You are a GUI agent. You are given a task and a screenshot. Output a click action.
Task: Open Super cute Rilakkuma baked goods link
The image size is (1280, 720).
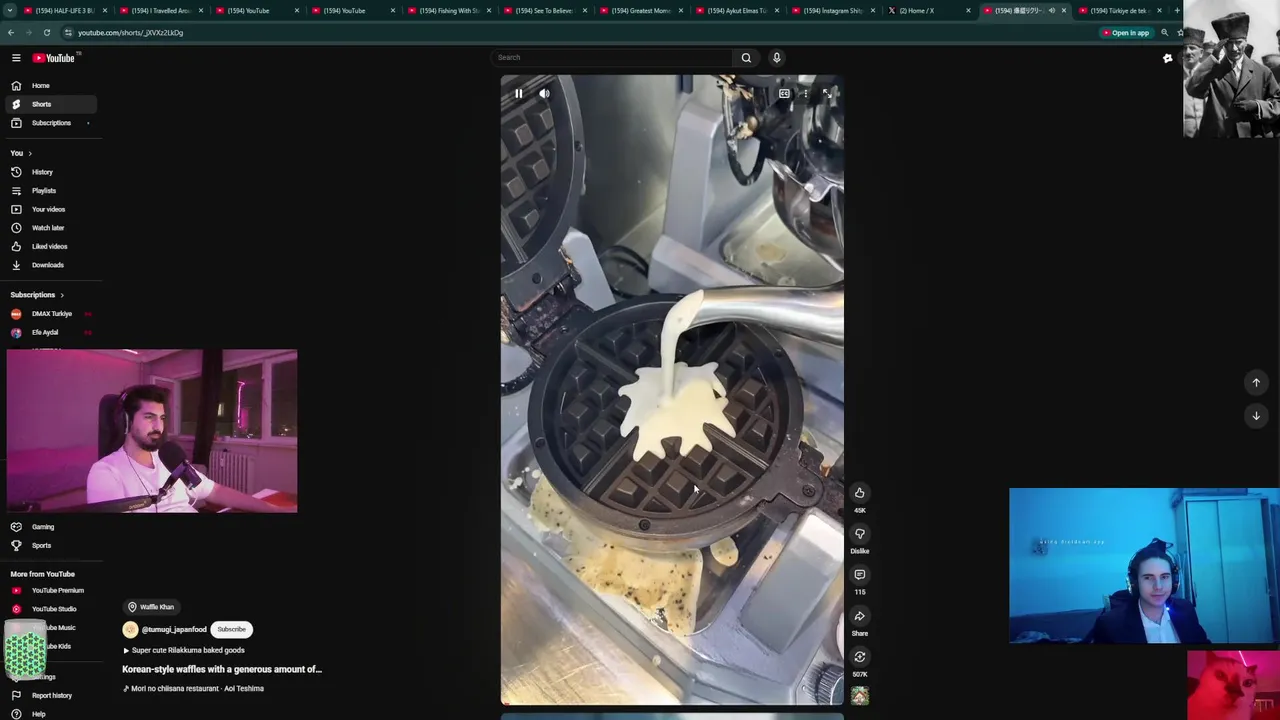183,650
